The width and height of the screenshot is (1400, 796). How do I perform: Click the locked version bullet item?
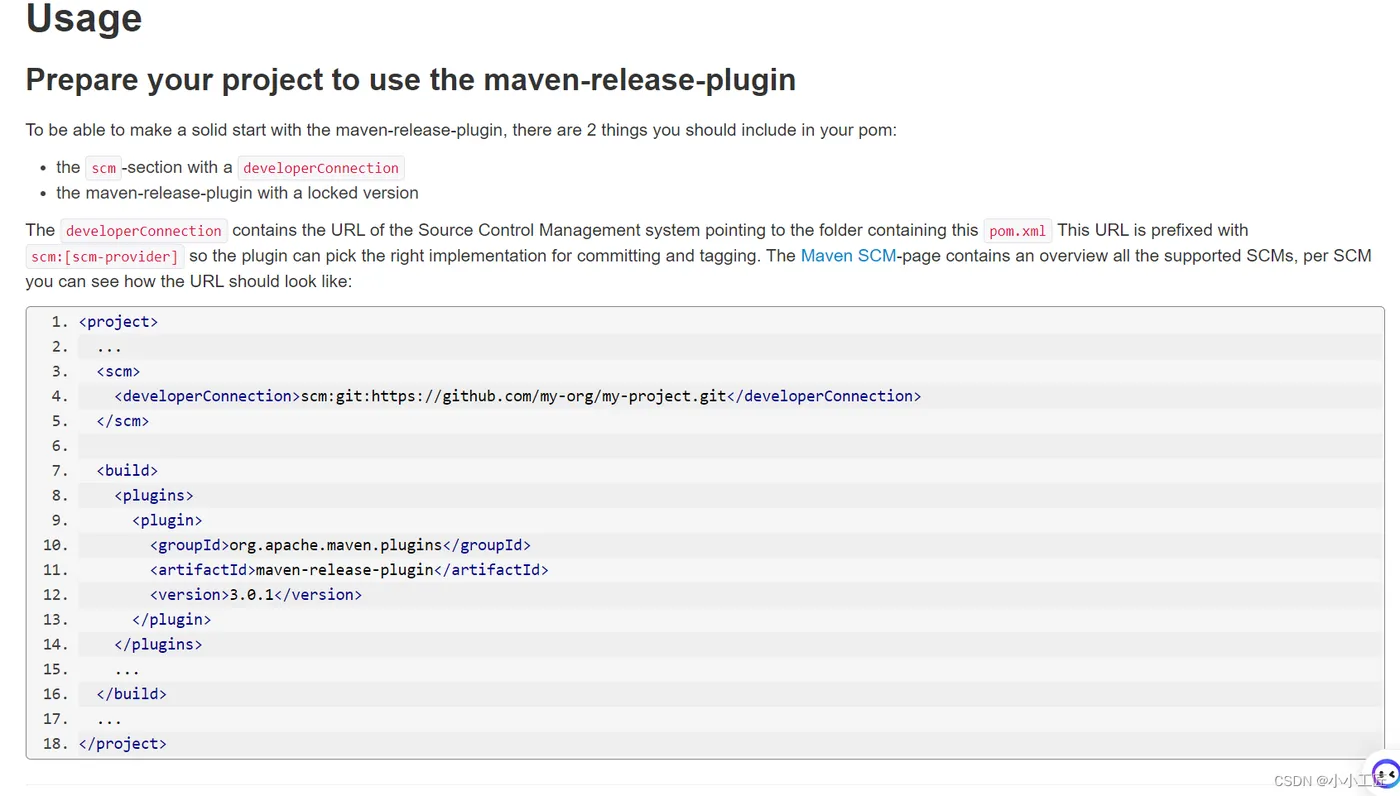pyautogui.click(x=237, y=193)
